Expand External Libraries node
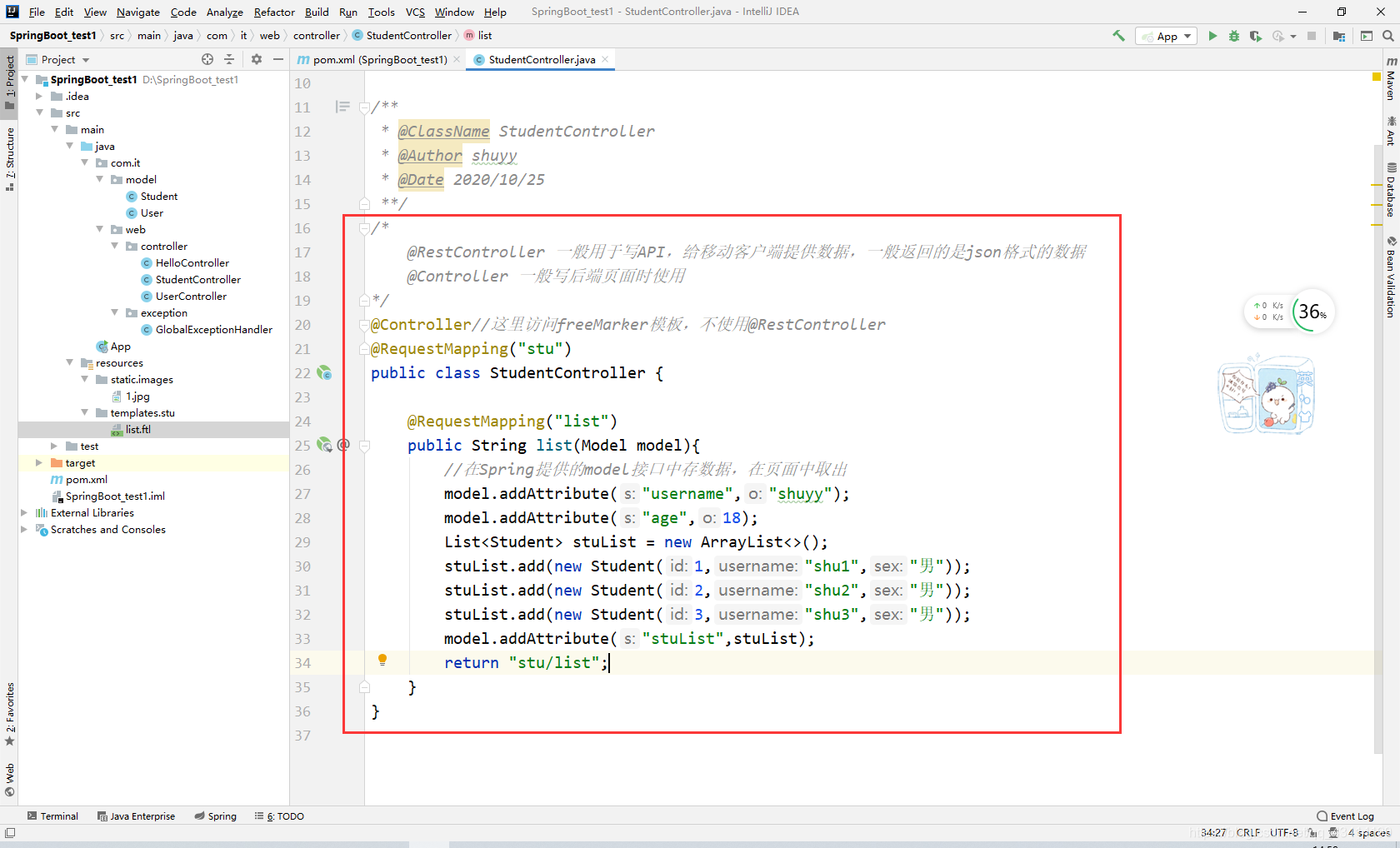 (x=24, y=512)
